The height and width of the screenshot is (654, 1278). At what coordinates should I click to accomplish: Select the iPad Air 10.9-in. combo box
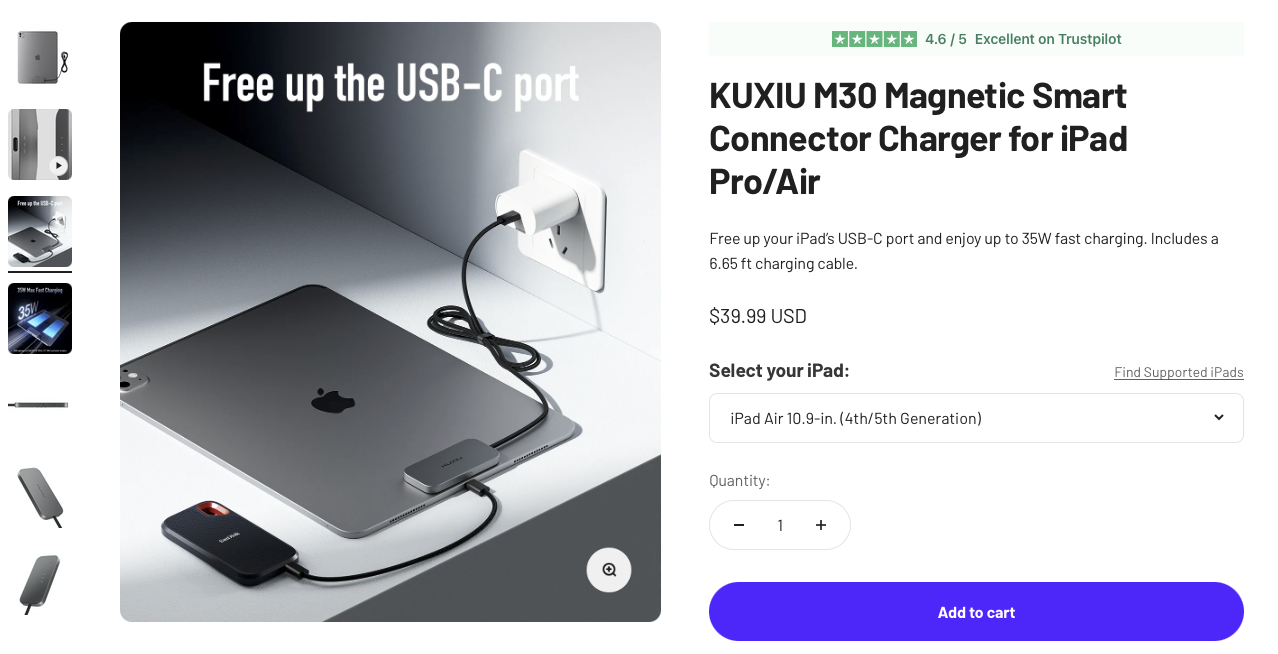click(976, 418)
